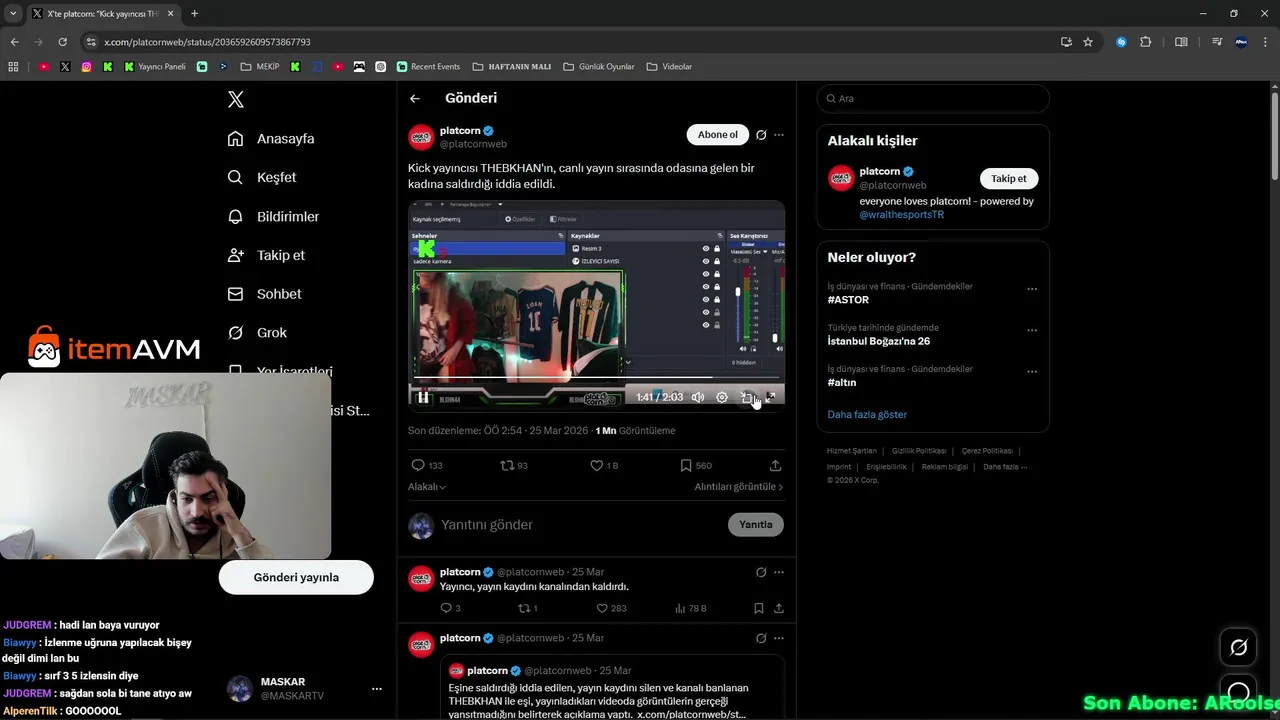Open Yayıncı Paneli bookmark
This screenshot has width=1280, height=720.
(155, 67)
